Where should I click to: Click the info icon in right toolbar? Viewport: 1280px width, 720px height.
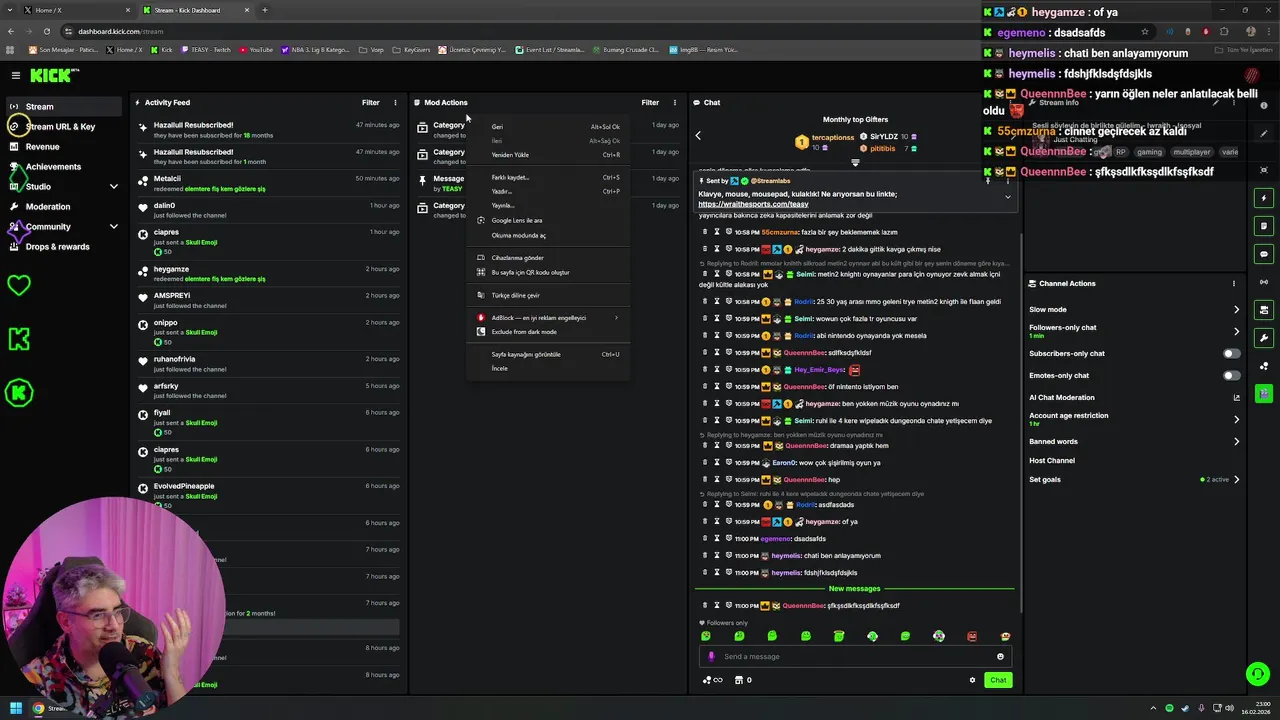coord(1264,106)
